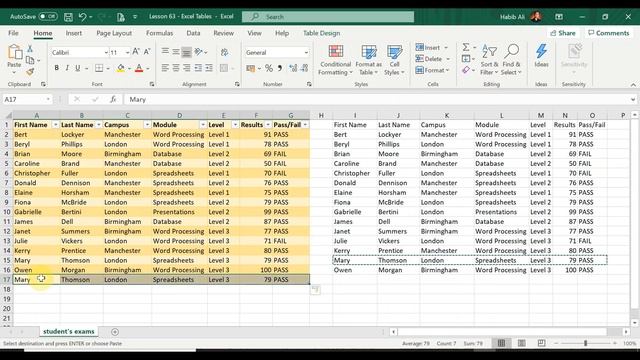Open the Campus column filter dropdown

[147, 125]
